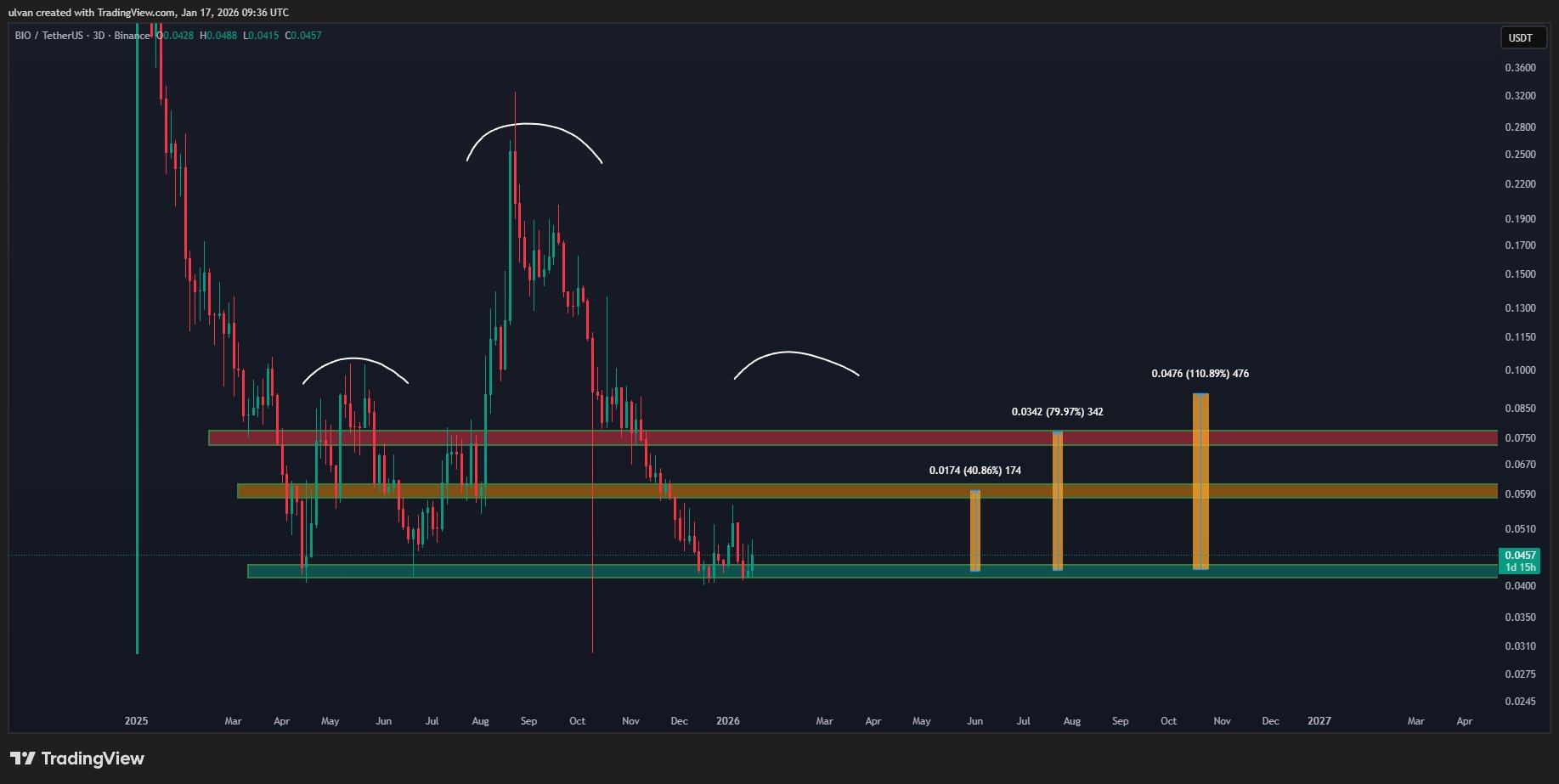Image resolution: width=1559 pixels, height=784 pixels.
Task: Select the 0.0476 (110.89%) 476 measurement label
Action: 1200,374
